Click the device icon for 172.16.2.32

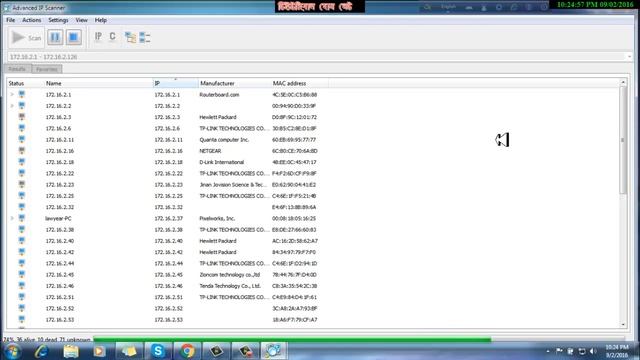click(22, 207)
